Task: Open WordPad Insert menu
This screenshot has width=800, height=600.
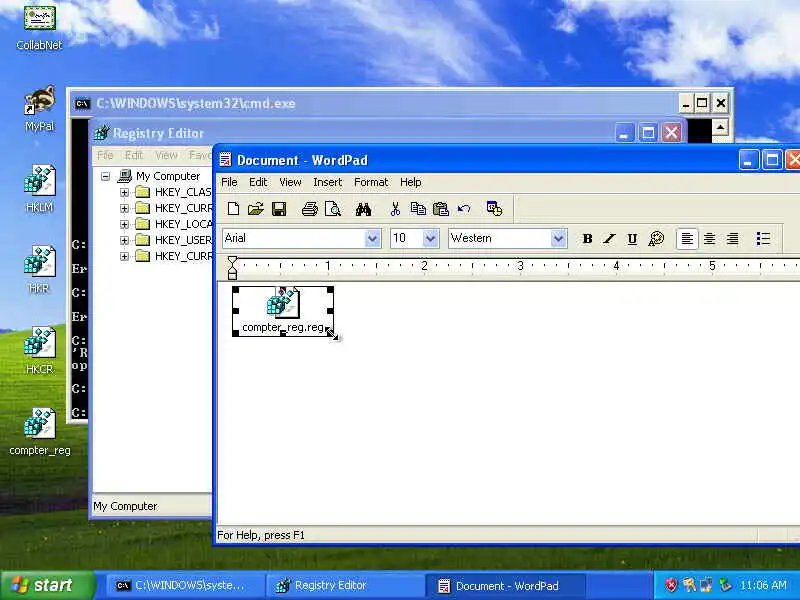Action: coord(328,182)
